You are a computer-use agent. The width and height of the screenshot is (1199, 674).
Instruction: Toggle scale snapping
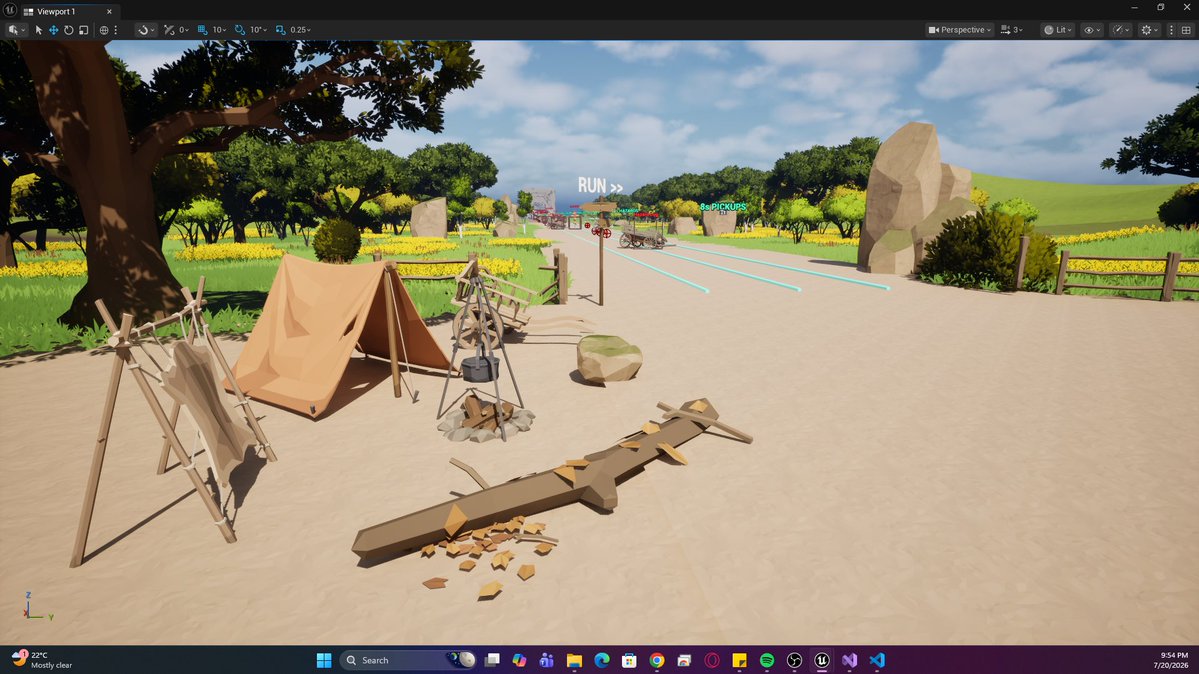pos(281,30)
